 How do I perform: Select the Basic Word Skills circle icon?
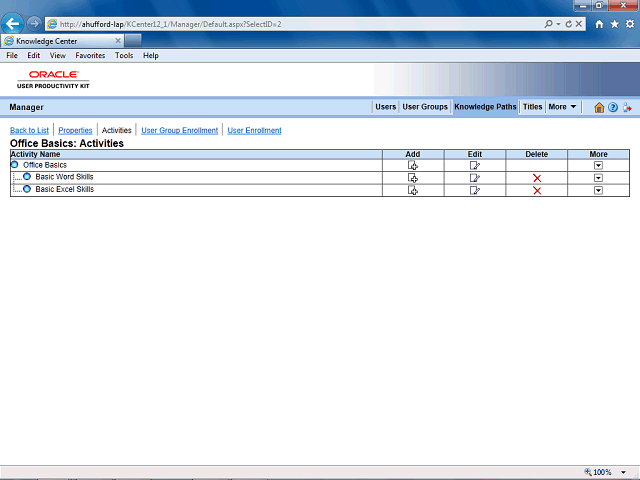(x=27, y=177)
